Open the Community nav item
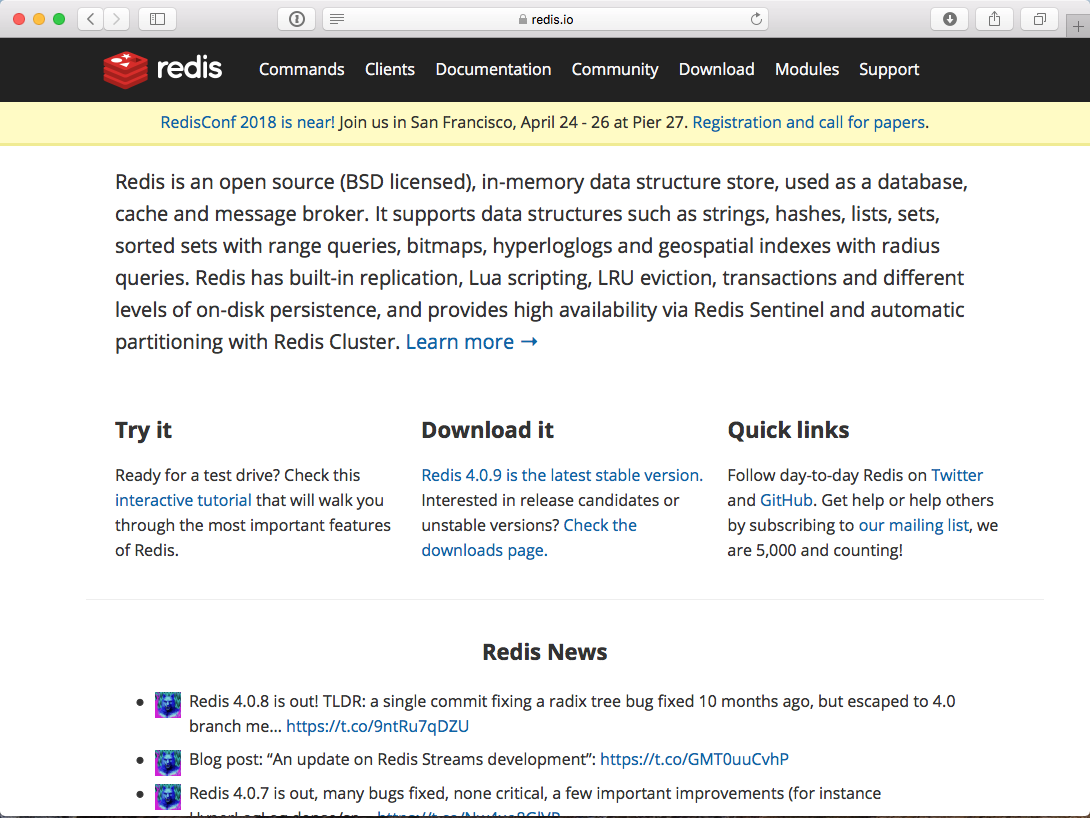 (x=615, y=69)
